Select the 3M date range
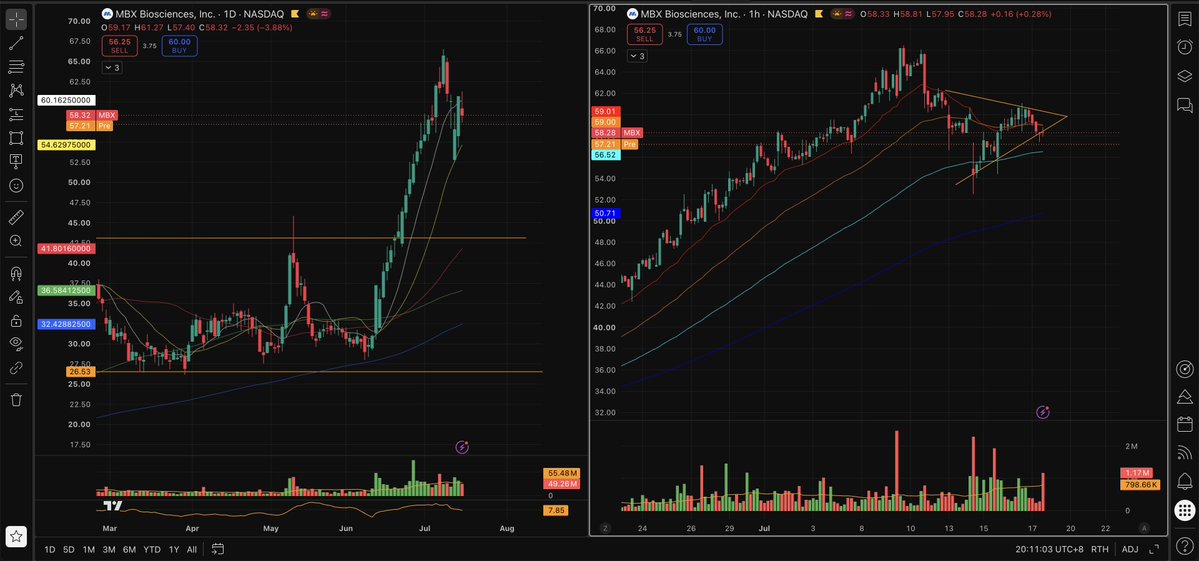 [x=109, y=549]
